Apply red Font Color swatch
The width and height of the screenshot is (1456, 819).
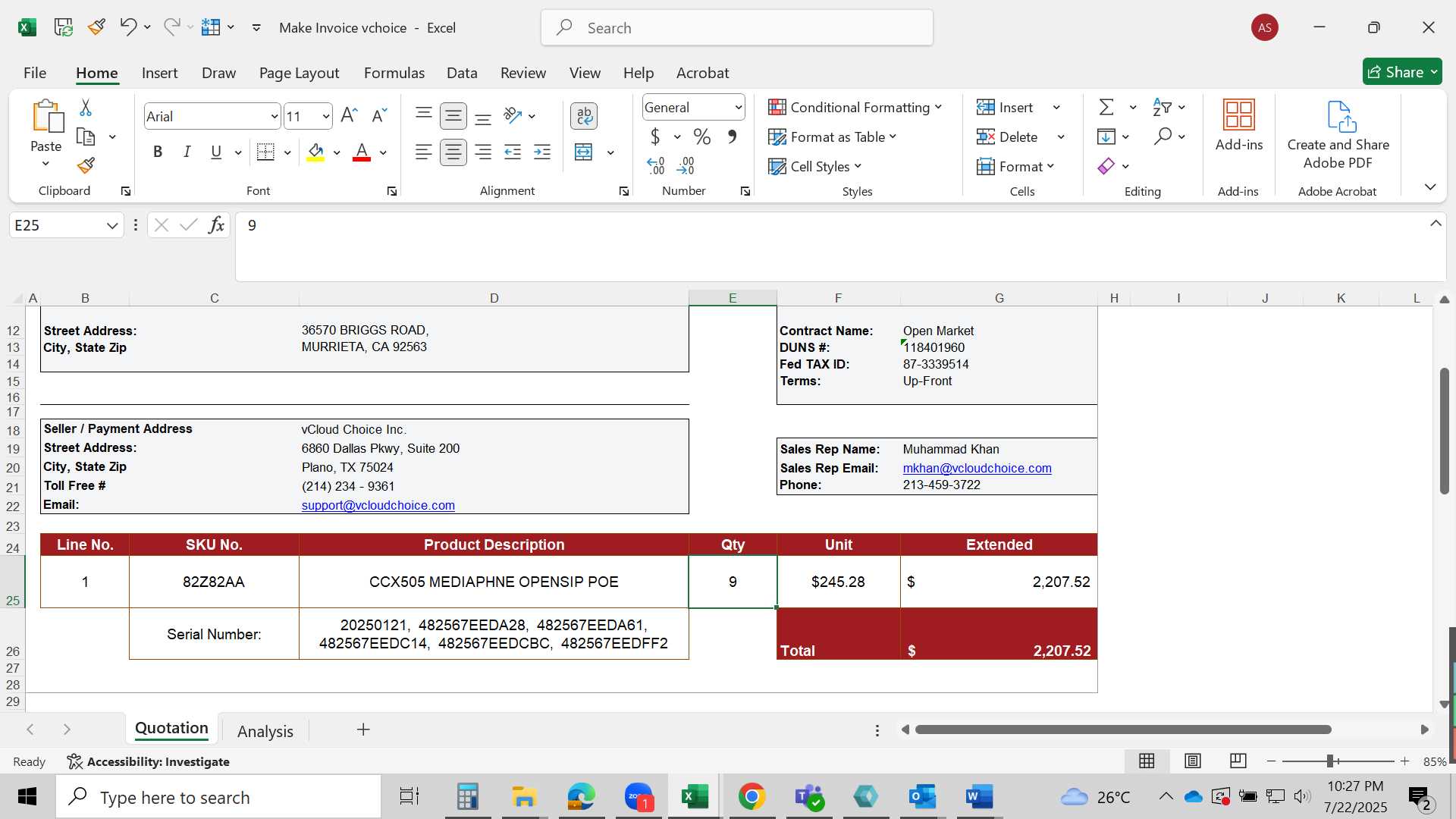coord(362,152)
